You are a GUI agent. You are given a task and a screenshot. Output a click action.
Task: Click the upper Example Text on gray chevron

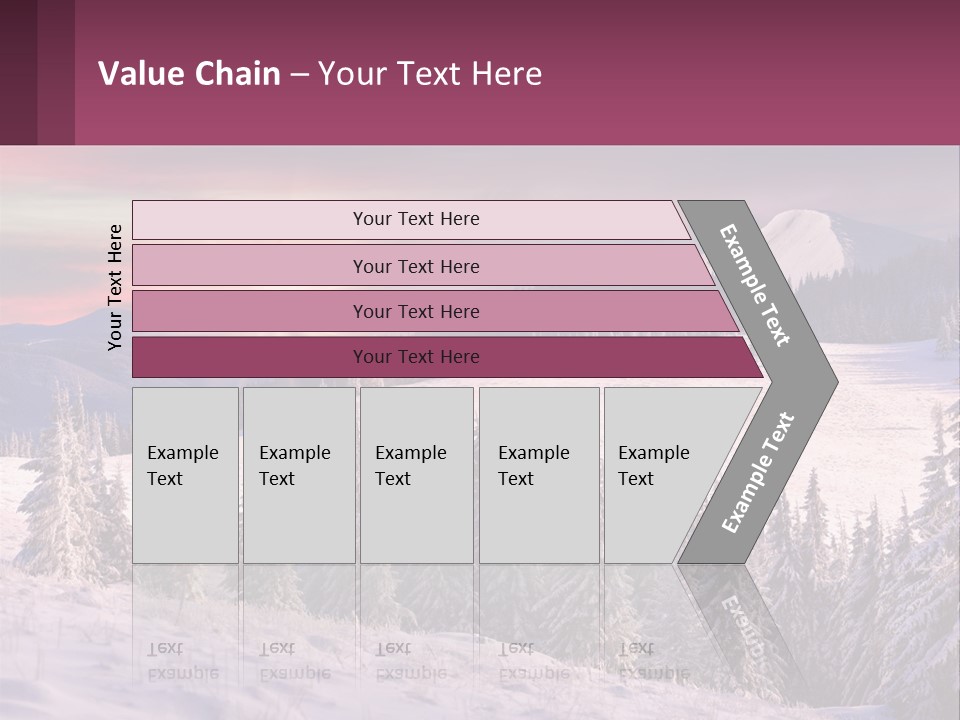point(755,285)
